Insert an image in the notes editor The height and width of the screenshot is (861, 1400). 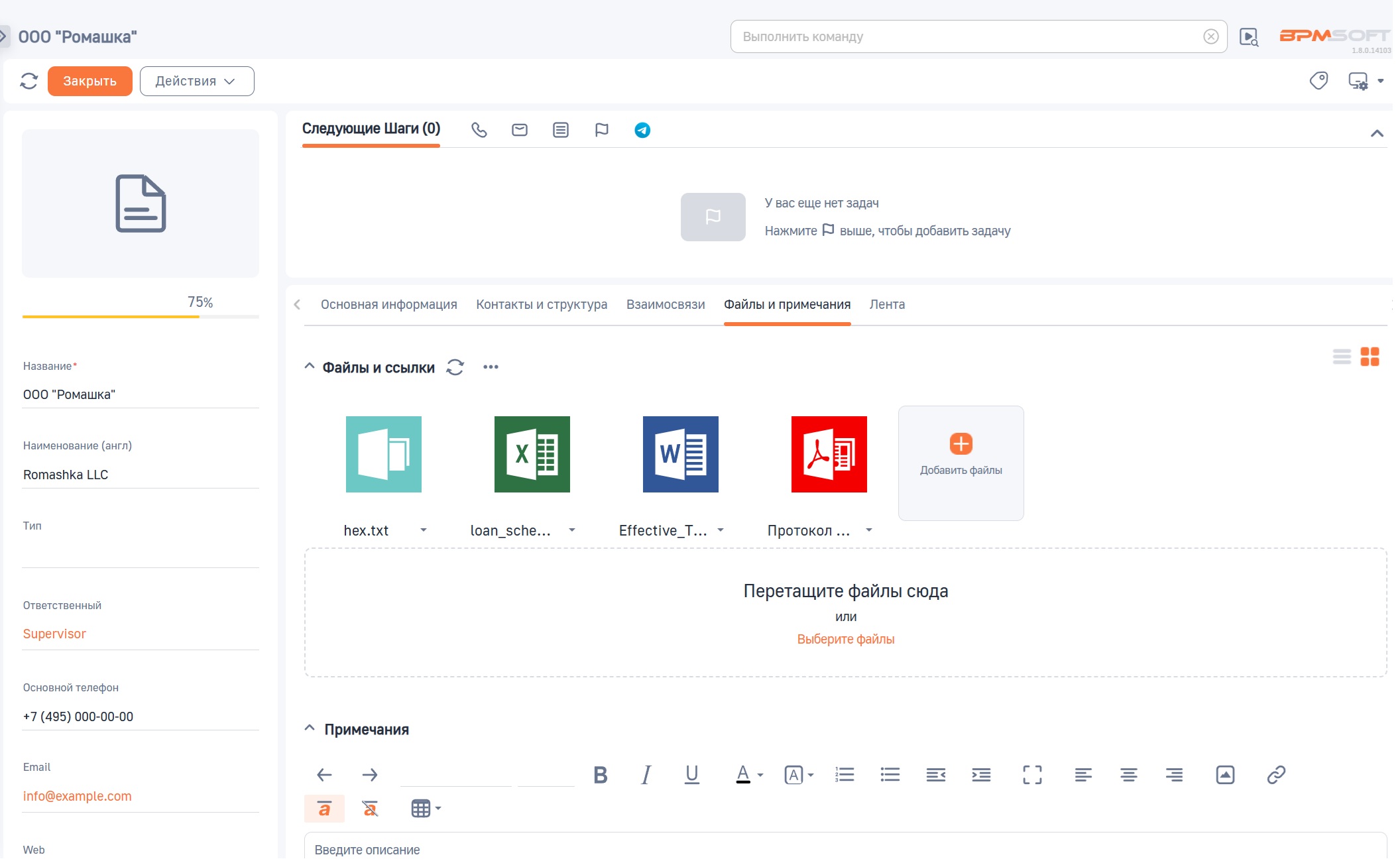pyautogui.click(x=1225, y=774)
